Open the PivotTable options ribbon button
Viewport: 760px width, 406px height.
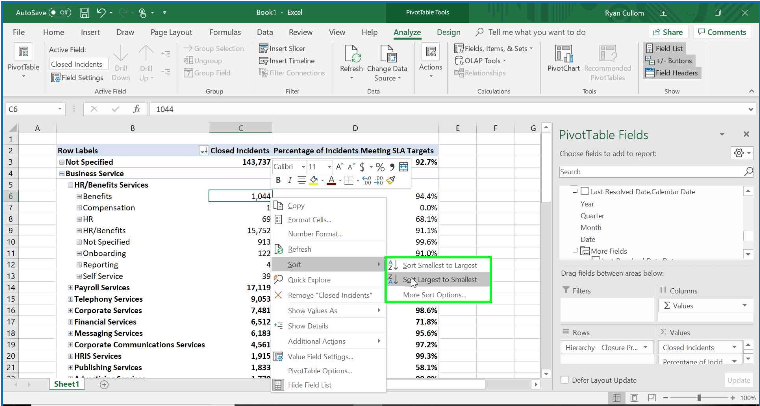(23, 63)
